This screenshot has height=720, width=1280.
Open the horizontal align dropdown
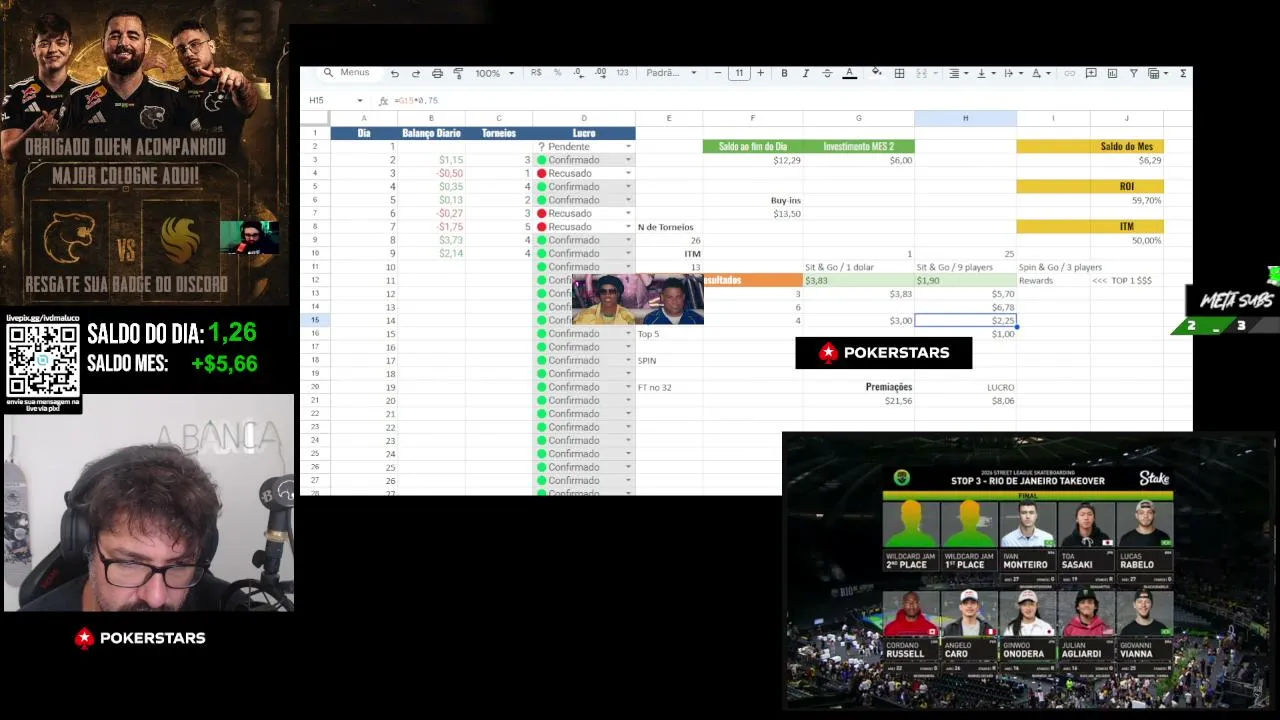tap(957, 73)
